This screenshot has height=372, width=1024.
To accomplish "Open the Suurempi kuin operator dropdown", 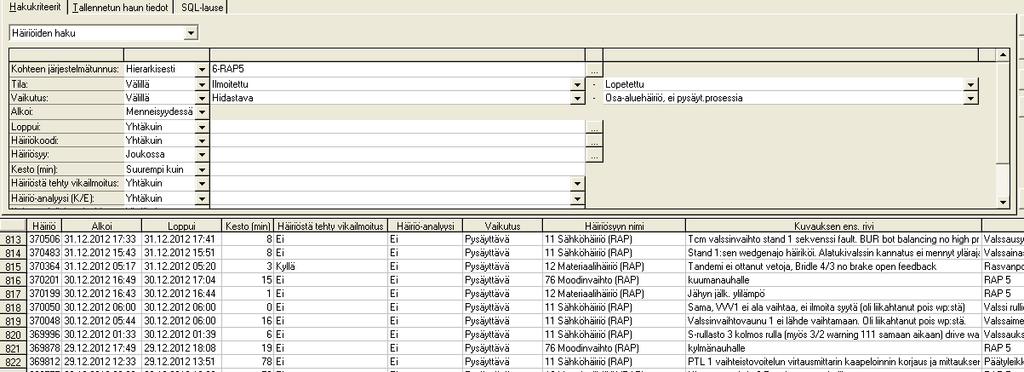I will point(201,170).
